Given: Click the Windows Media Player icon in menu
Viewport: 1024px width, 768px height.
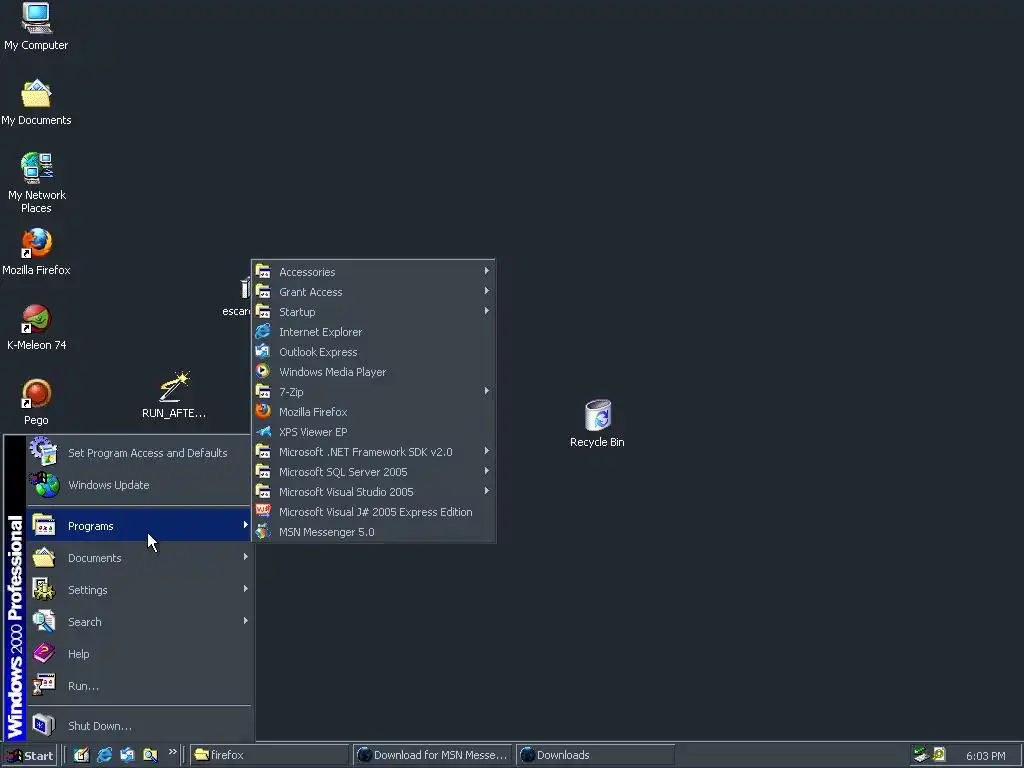Looking at the screenshot, I should pos(263,372).
